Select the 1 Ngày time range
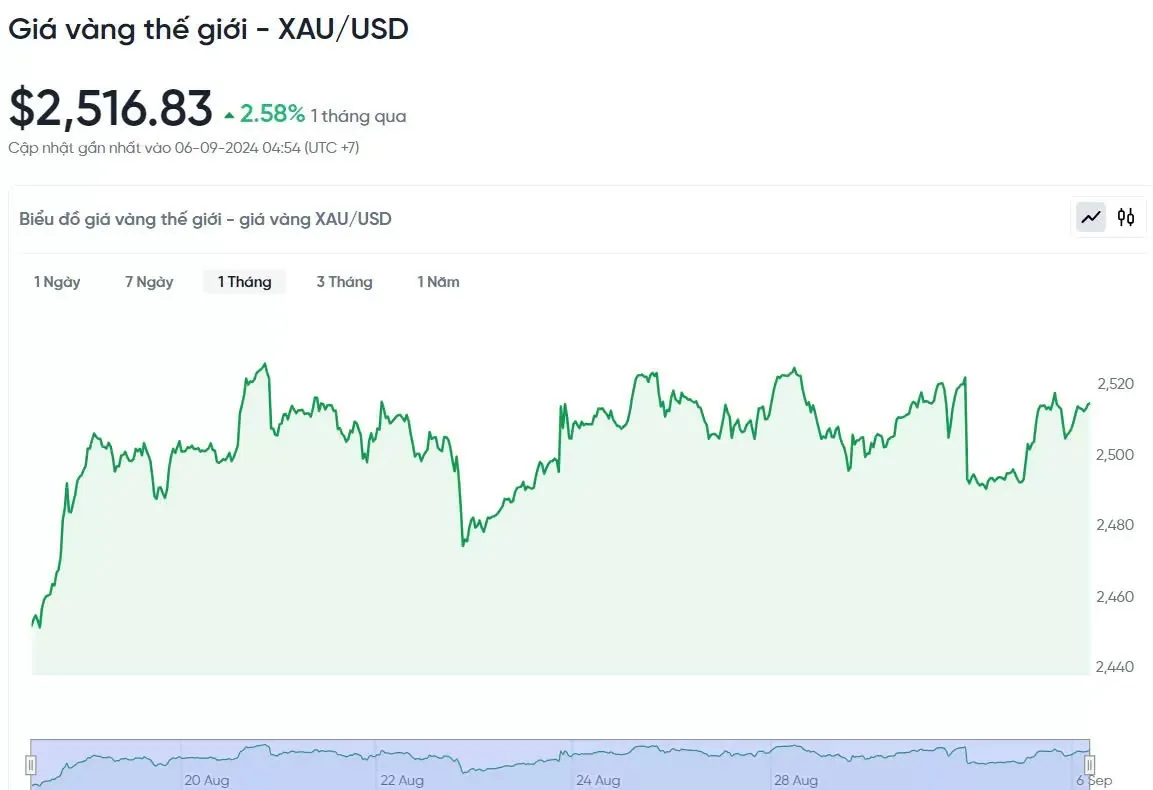1153x790 pixels. [x=57, y=282]
